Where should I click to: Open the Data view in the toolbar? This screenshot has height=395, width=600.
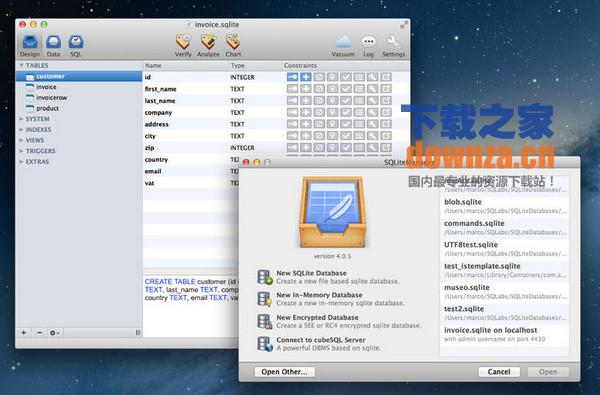pyautogui.click(x=53, y=45)
